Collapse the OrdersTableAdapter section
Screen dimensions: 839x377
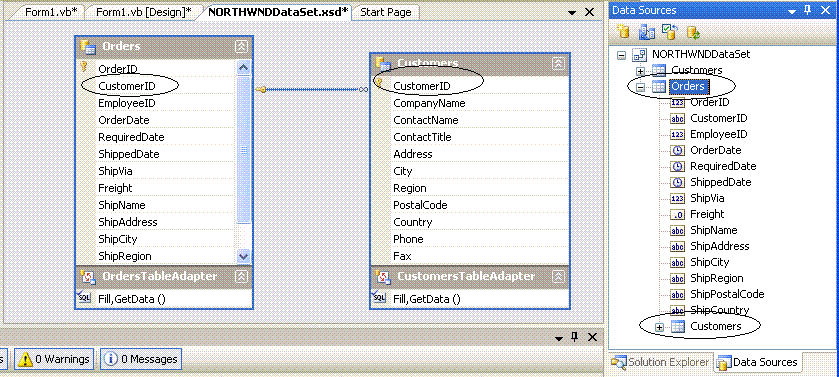pos(241,276)
